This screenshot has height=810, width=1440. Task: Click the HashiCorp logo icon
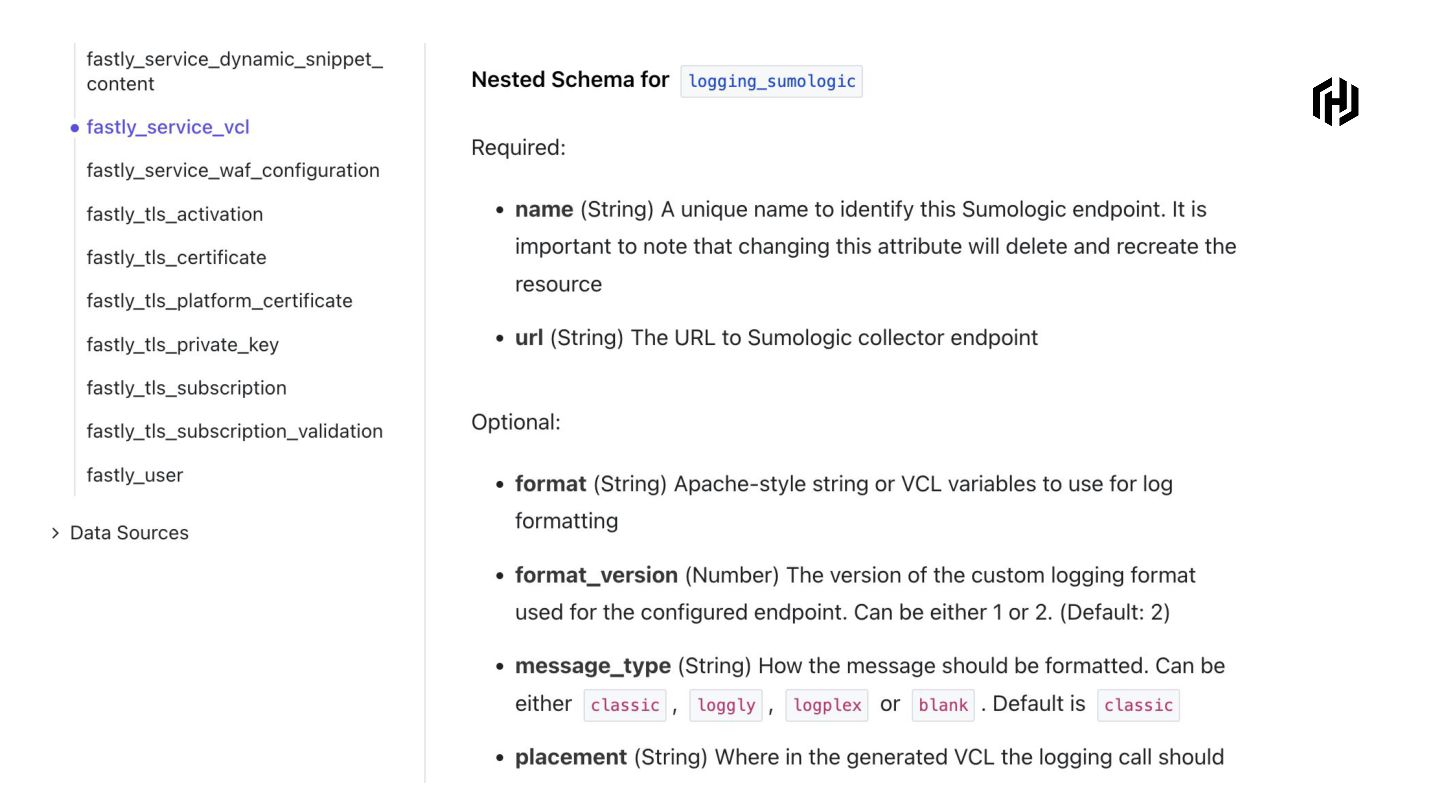pyautogui.click(x=1335, y=101)
